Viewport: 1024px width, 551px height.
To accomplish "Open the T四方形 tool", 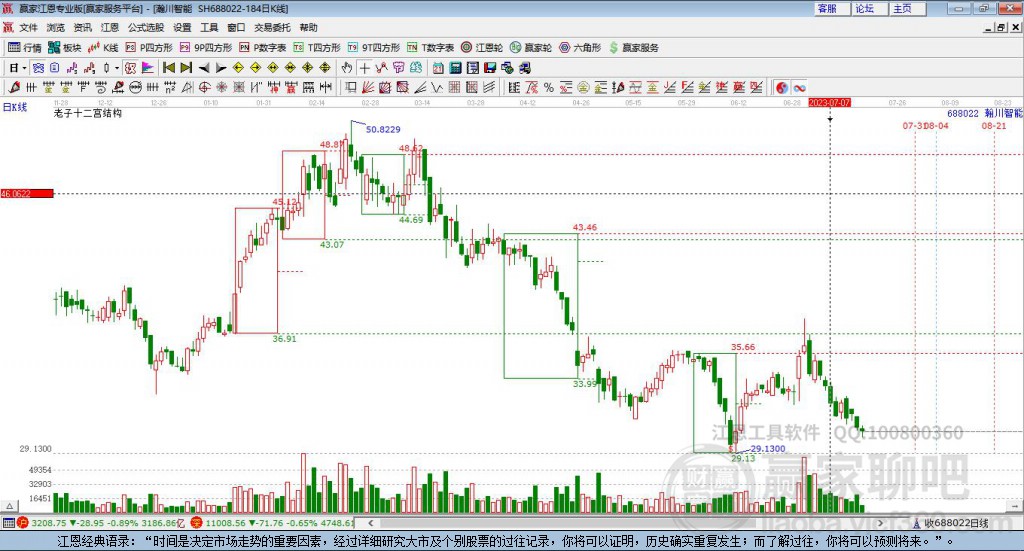I will pos(317,48).
